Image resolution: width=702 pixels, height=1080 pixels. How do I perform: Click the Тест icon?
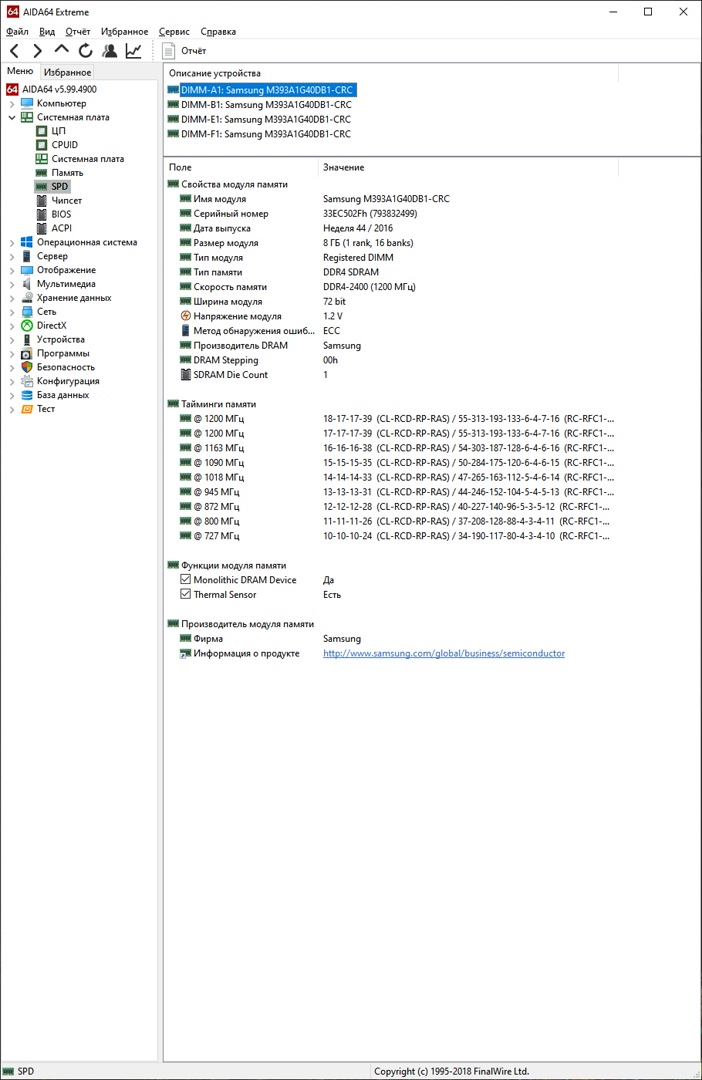[x=27, y=408]
